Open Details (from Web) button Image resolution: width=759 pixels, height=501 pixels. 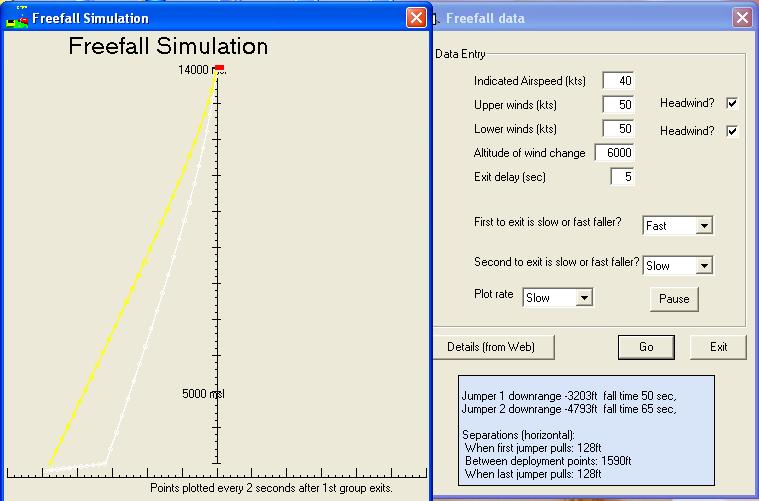[492, 347]
